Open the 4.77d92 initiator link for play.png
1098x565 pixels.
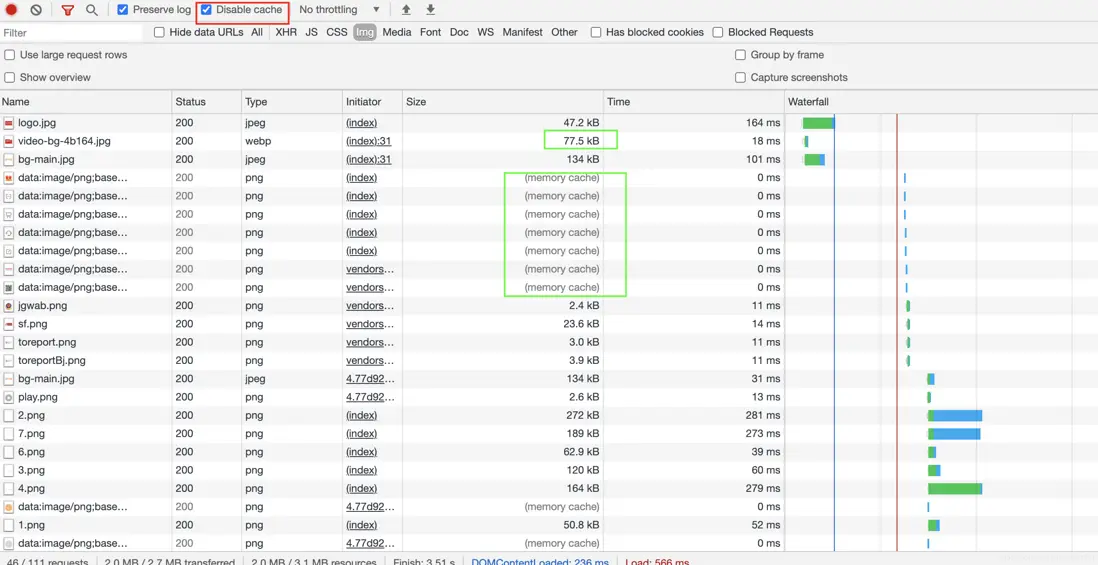click(369, 397)
